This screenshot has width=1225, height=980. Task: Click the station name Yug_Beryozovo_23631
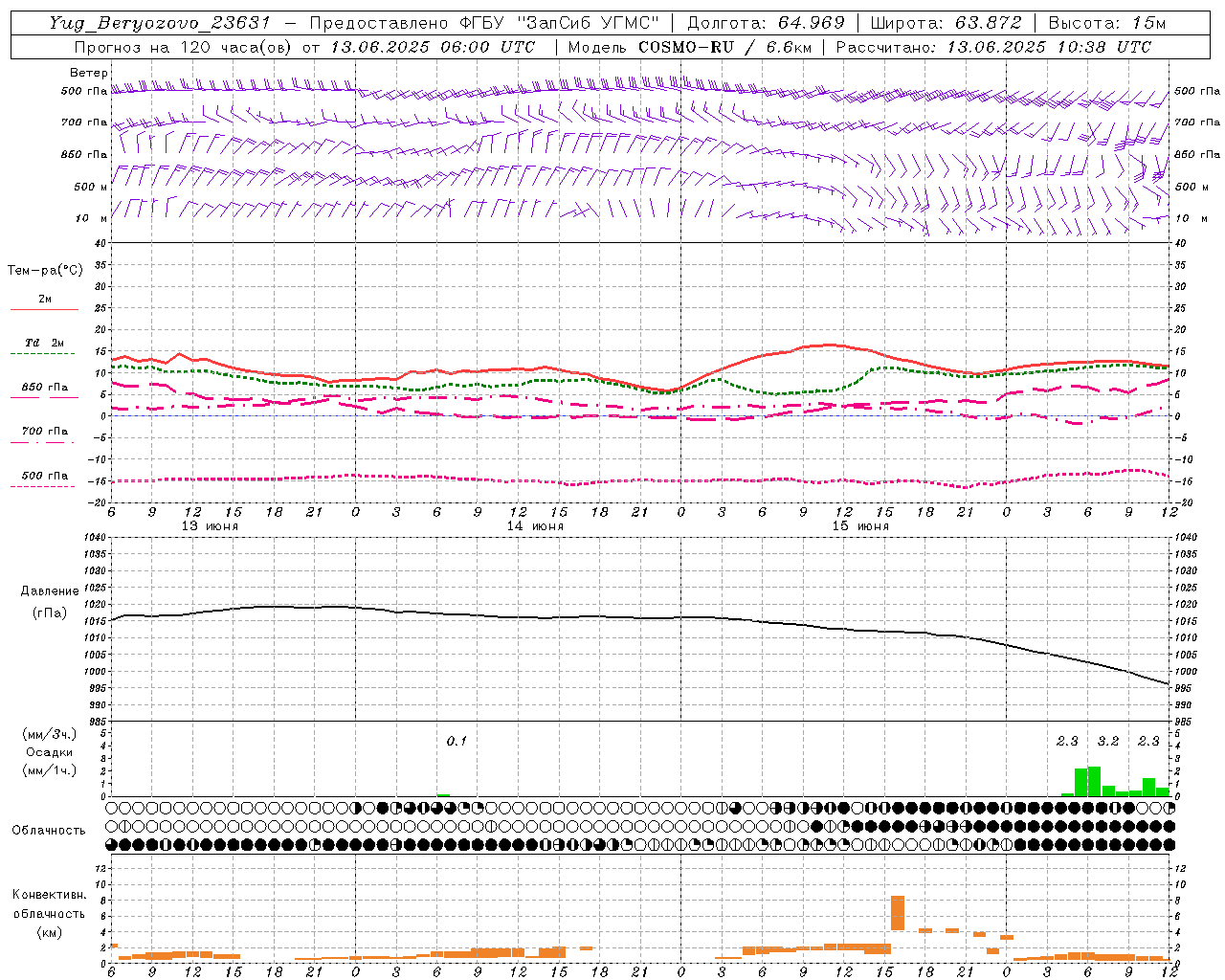(x=160, y=23)
